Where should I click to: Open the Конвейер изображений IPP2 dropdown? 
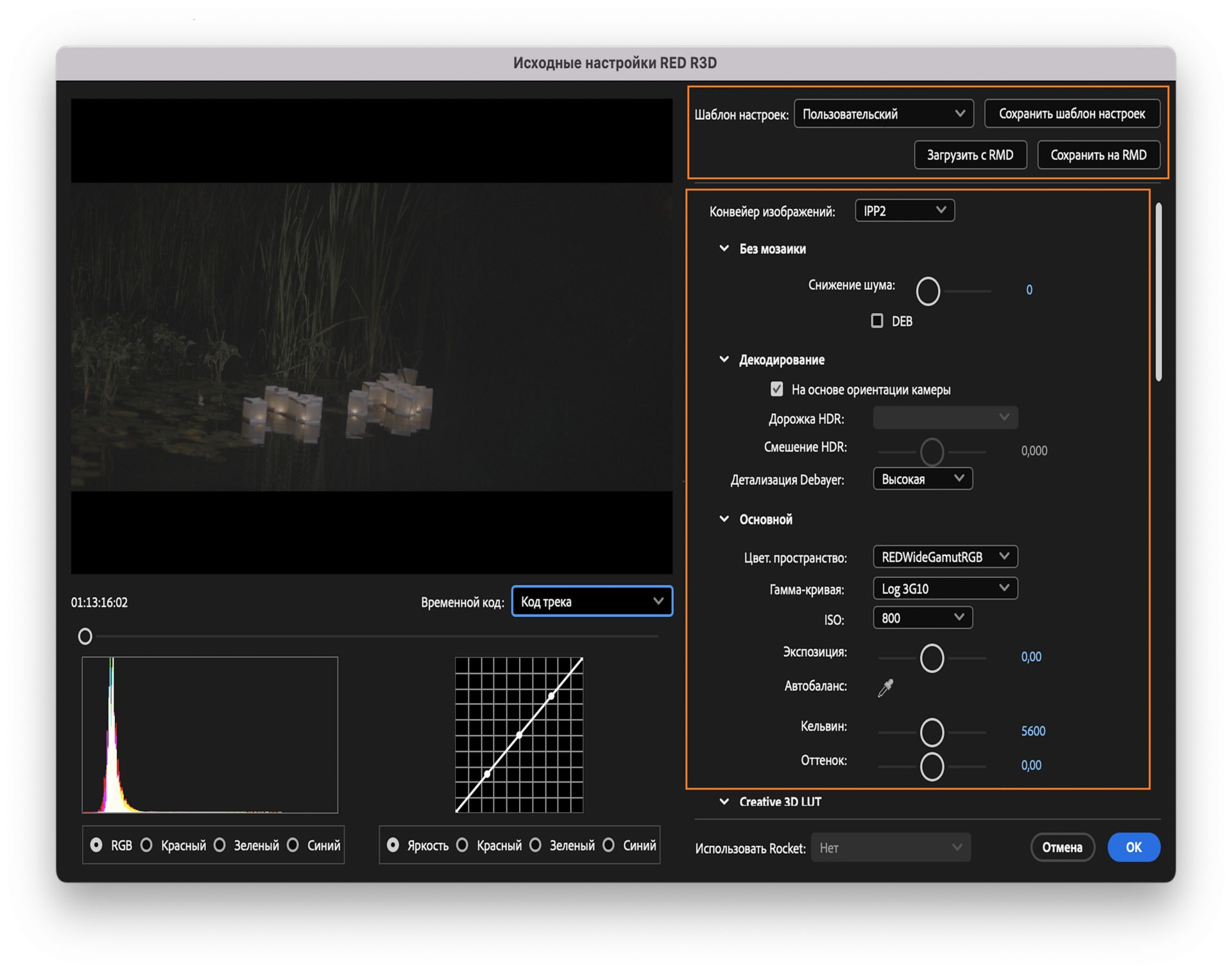904,211
